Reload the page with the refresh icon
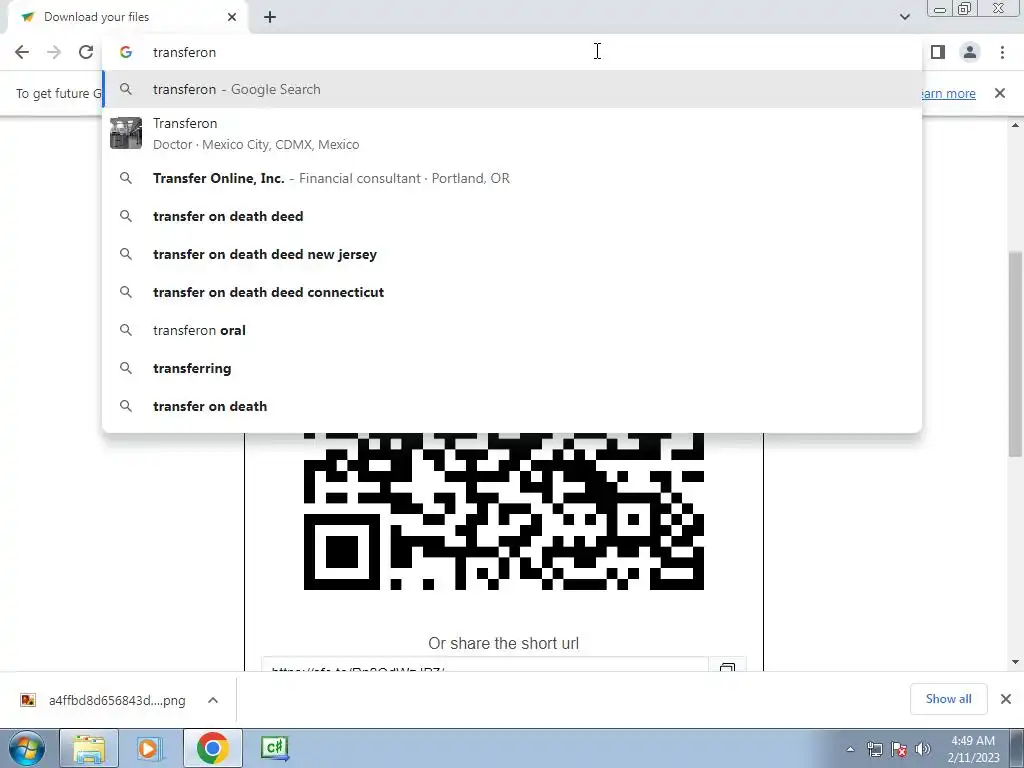The height and width of the screenshot is (768, 1024). click(86, 52)
